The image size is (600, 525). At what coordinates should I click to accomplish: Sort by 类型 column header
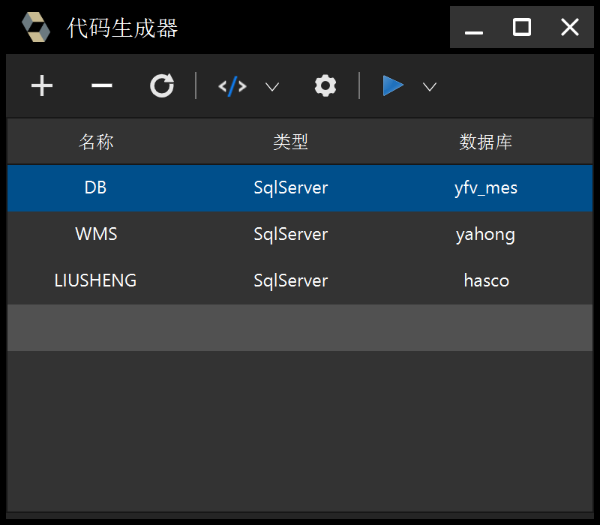[291, 142]
